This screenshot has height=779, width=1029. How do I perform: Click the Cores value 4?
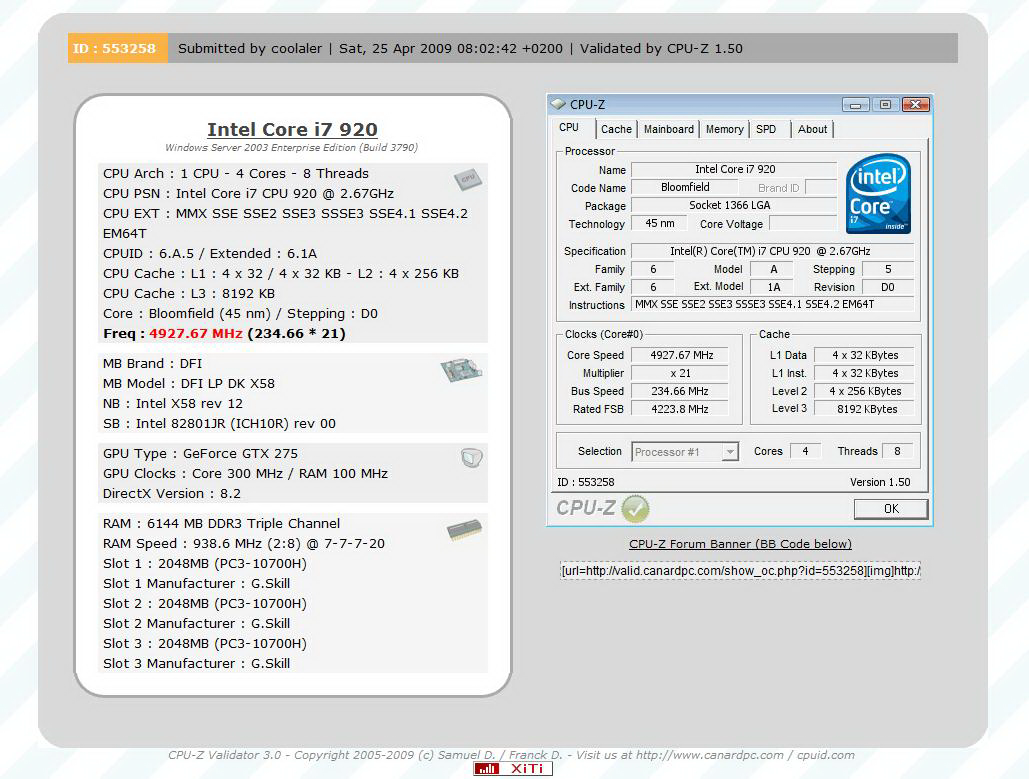click(805, 451)
